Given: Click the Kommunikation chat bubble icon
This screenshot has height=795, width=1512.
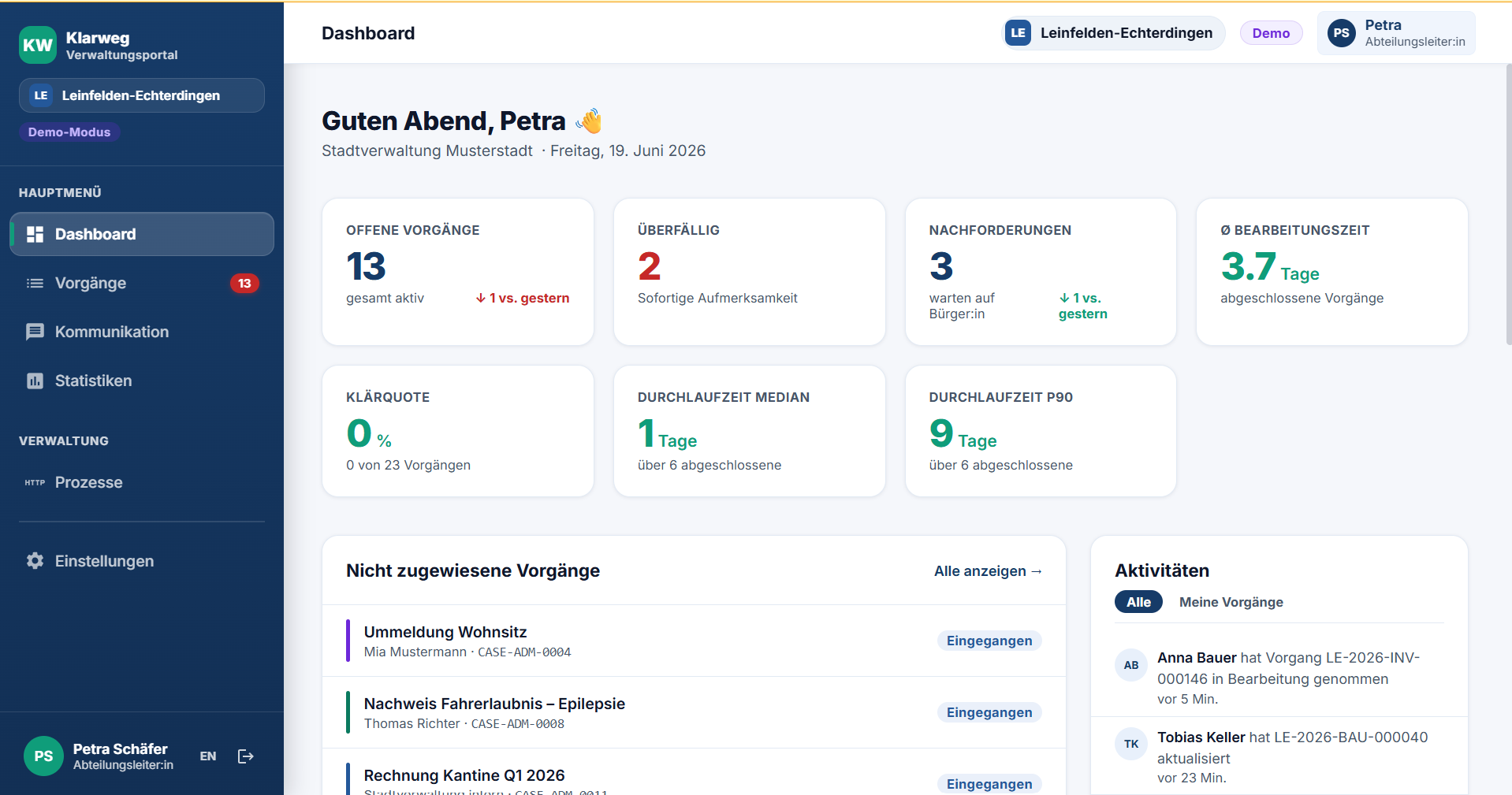Looking at the screenshot, I should tap(35, 332).
